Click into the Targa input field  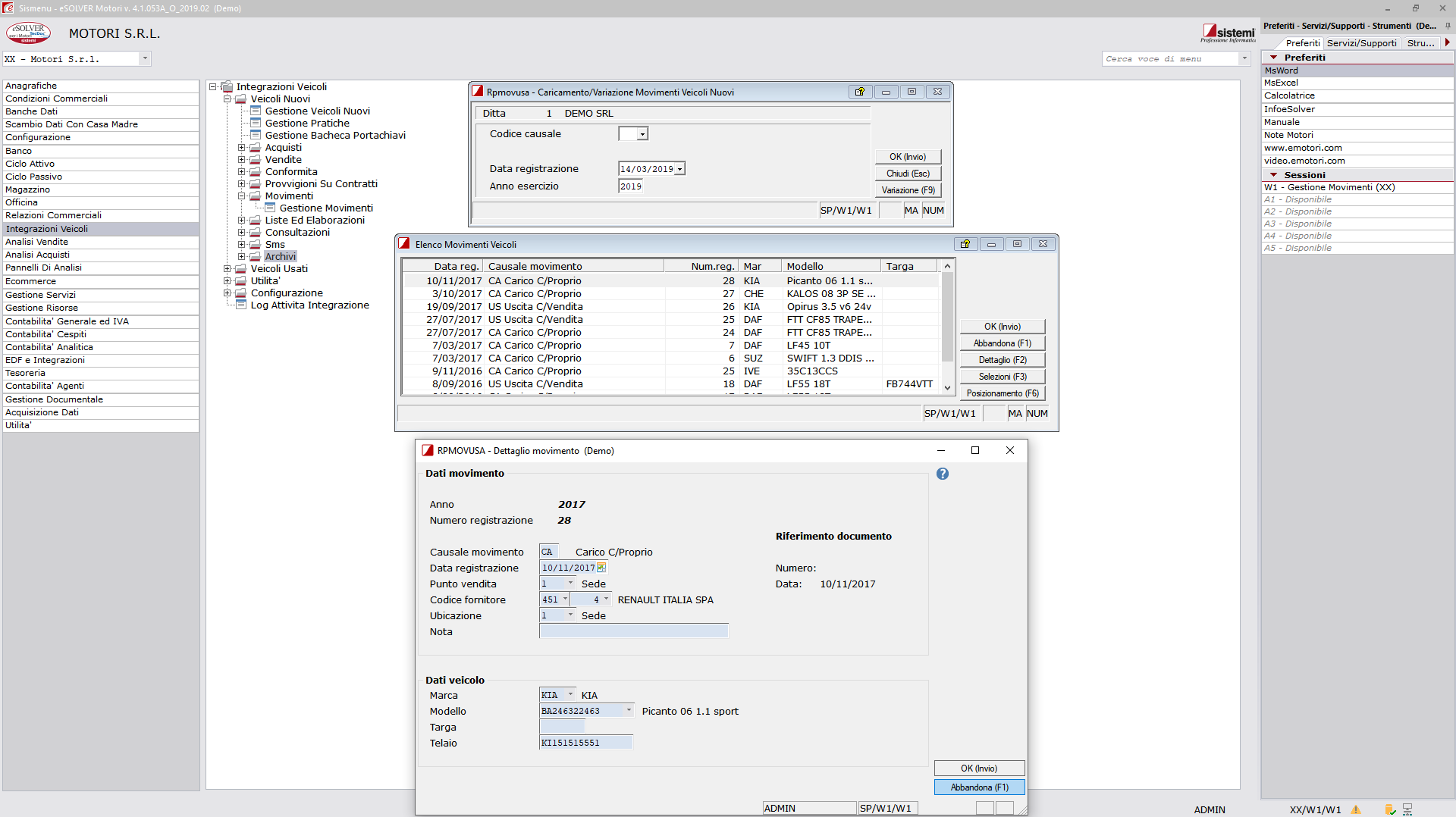pyautogui.click(x=562, y=726)
